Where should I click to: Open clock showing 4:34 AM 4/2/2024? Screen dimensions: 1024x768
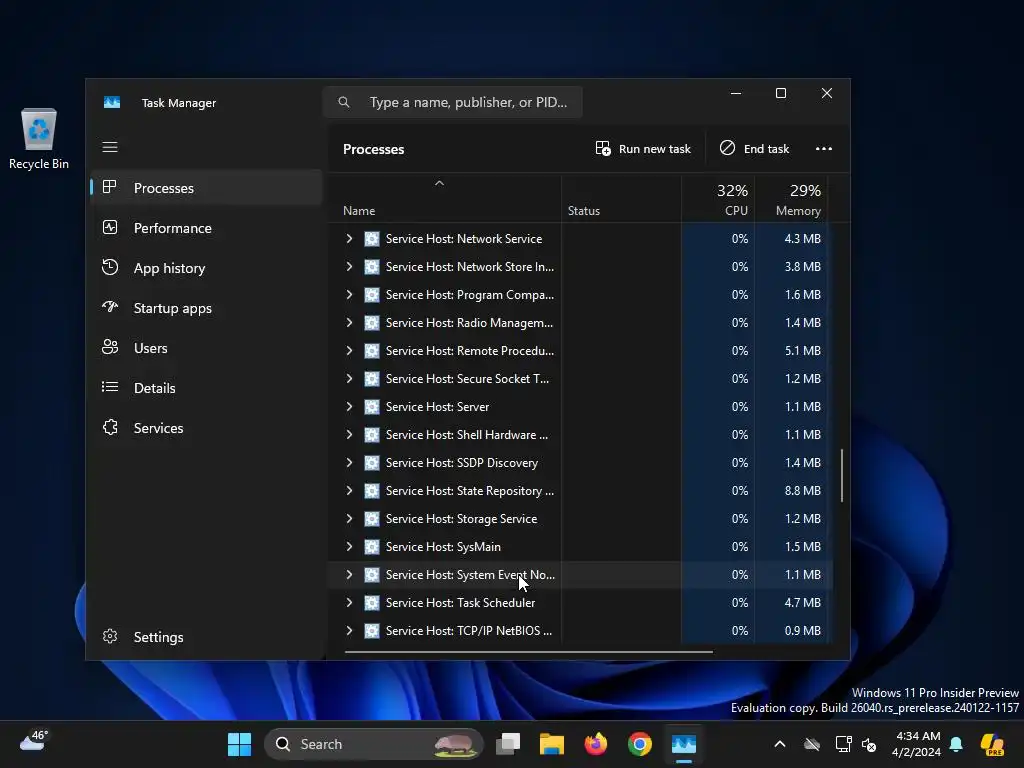tap(916, 744)
